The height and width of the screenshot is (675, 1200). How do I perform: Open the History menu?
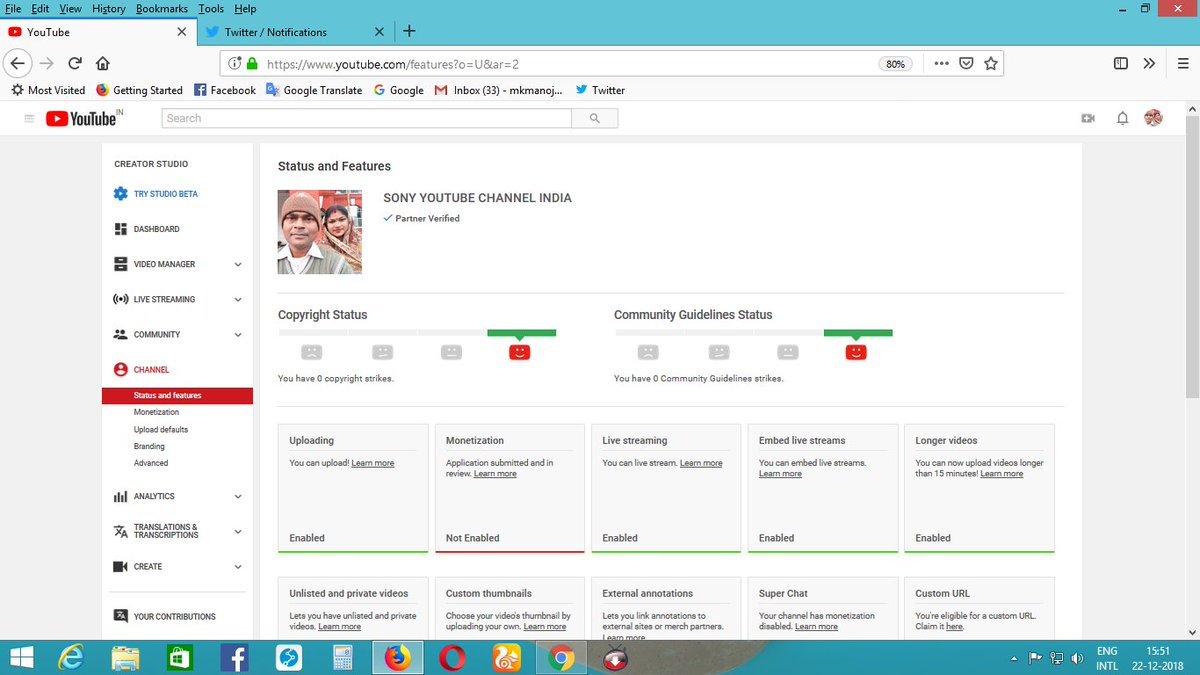(109, 8)
